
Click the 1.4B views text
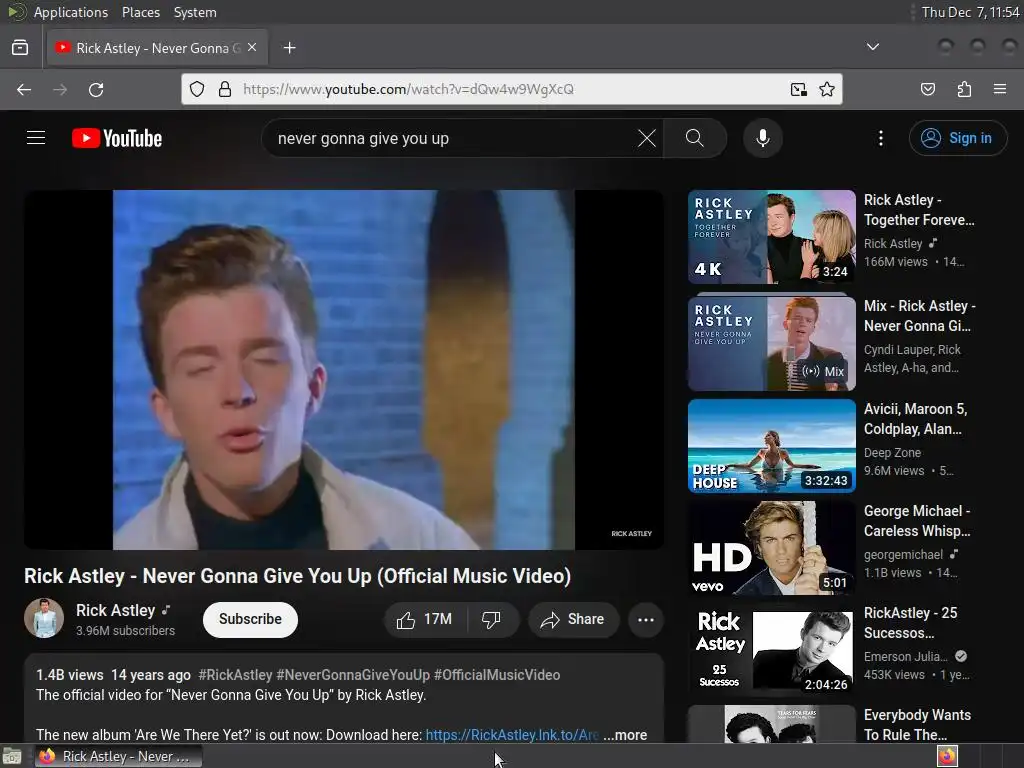coord(69,675)
